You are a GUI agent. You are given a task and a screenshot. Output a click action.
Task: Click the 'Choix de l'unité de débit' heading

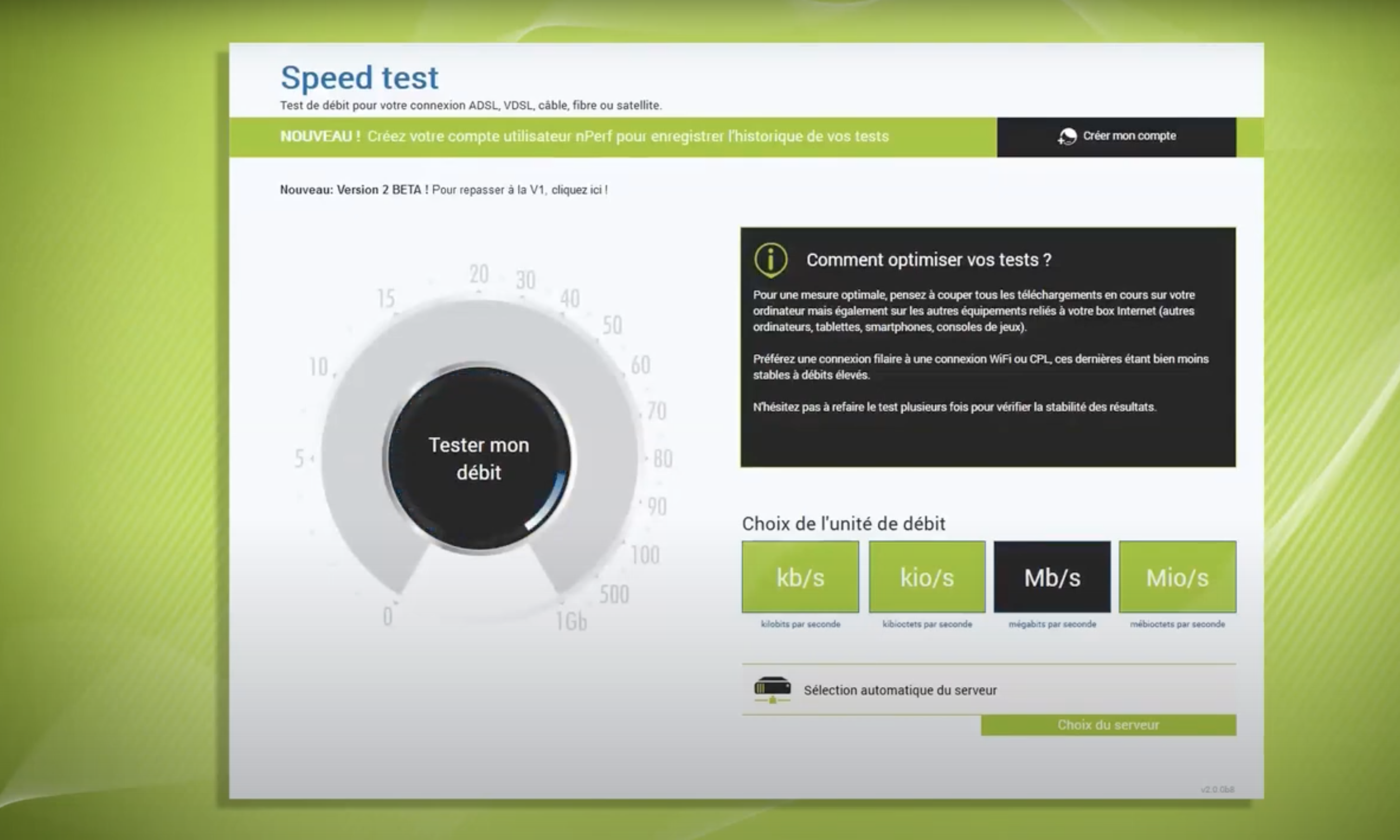click(843, 524)
